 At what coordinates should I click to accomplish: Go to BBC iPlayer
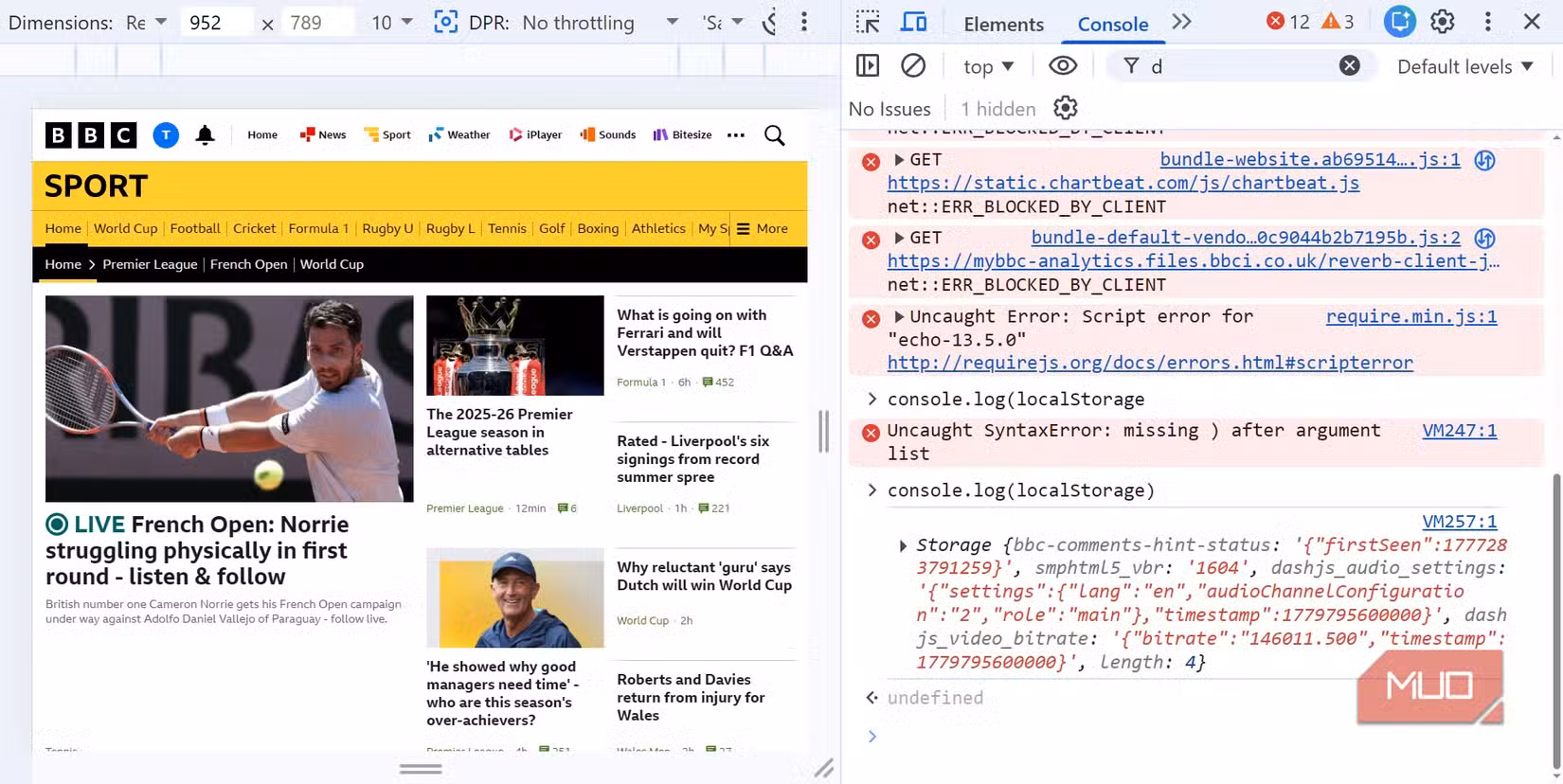[535, 135]
